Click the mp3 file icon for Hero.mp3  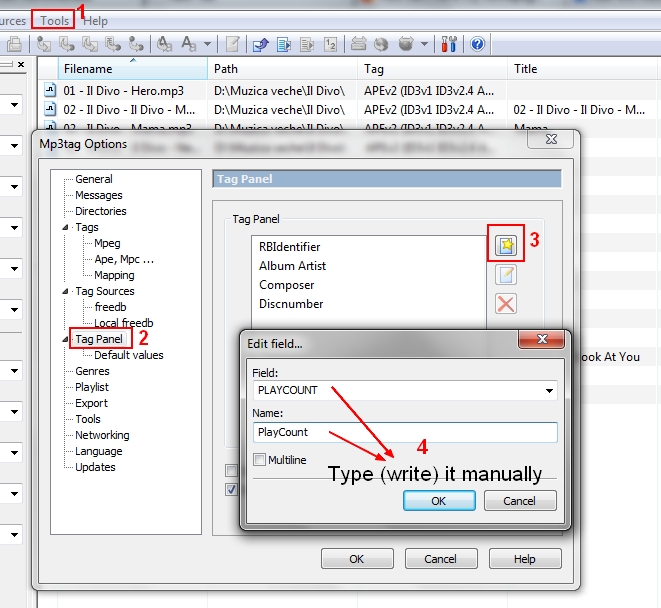coord(50,90)
